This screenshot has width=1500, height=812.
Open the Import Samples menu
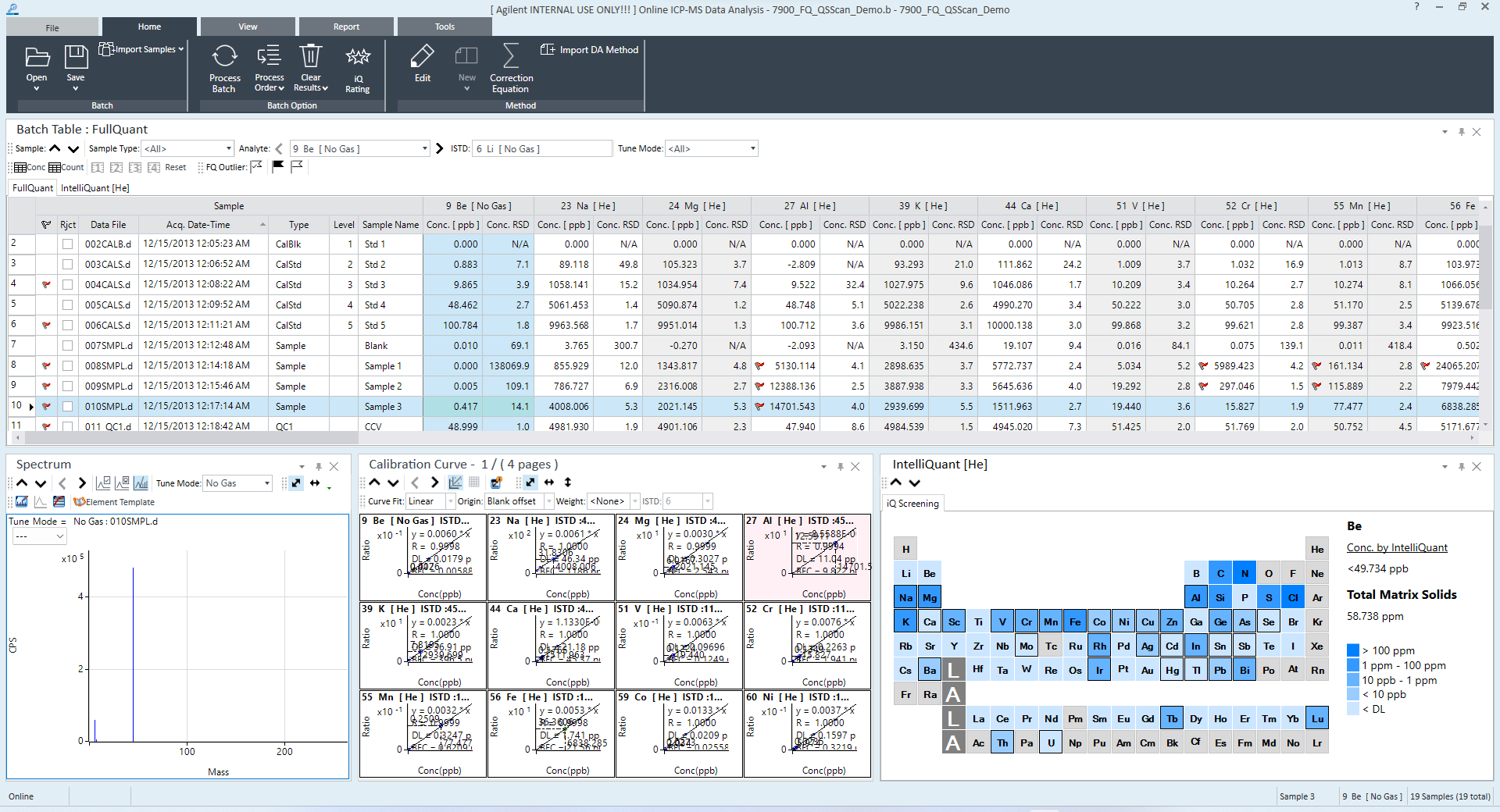(141, 49)
